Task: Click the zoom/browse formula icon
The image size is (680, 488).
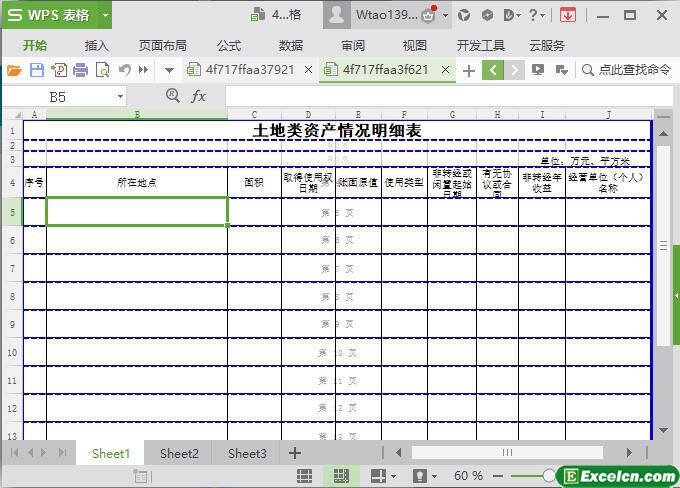Action: [173, 95]
